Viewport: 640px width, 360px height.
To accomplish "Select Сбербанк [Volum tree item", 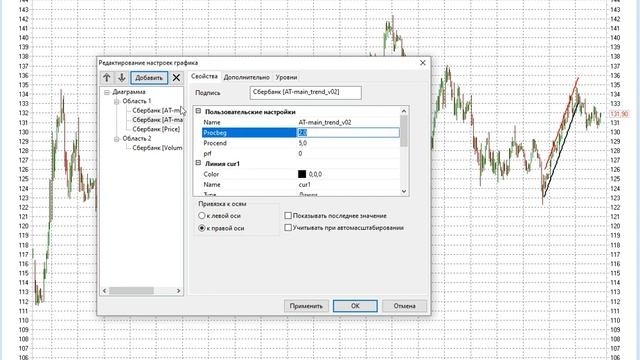I will pos(157,148).
